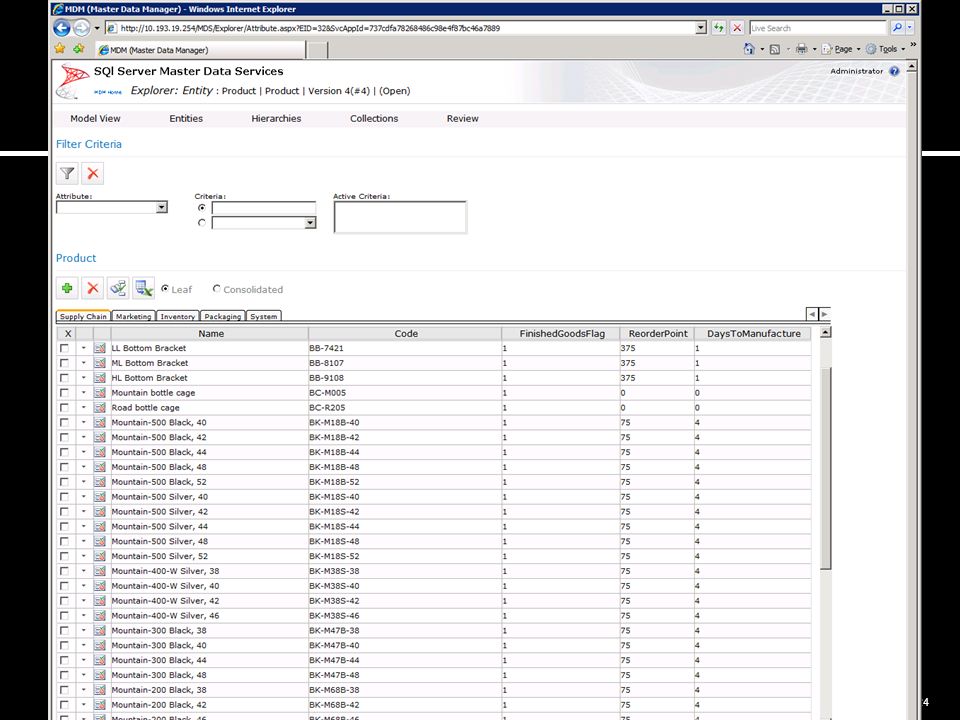This screenshot has width=960, height=720.
Task: Click the edit selected members icon
Action: [x=118, y=288]
